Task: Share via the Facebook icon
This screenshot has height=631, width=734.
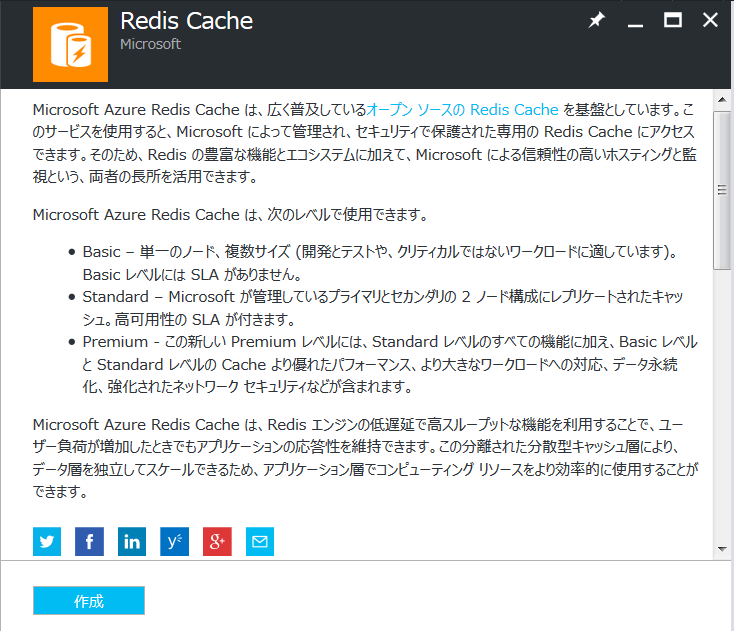Action: tap(89, 542)
